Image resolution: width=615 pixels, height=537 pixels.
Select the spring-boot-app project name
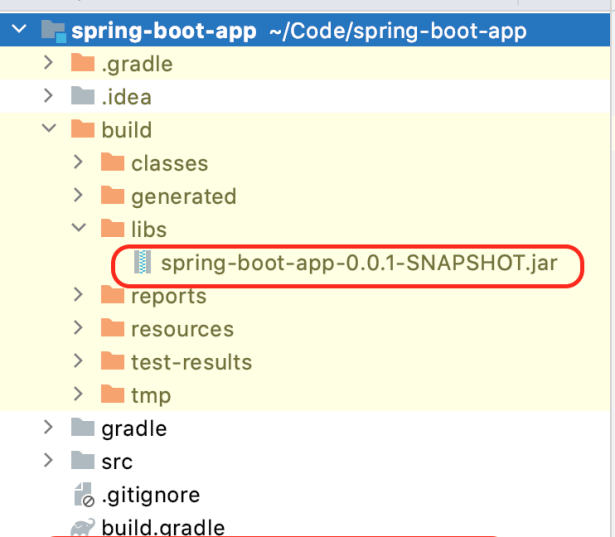pos(164,31)
